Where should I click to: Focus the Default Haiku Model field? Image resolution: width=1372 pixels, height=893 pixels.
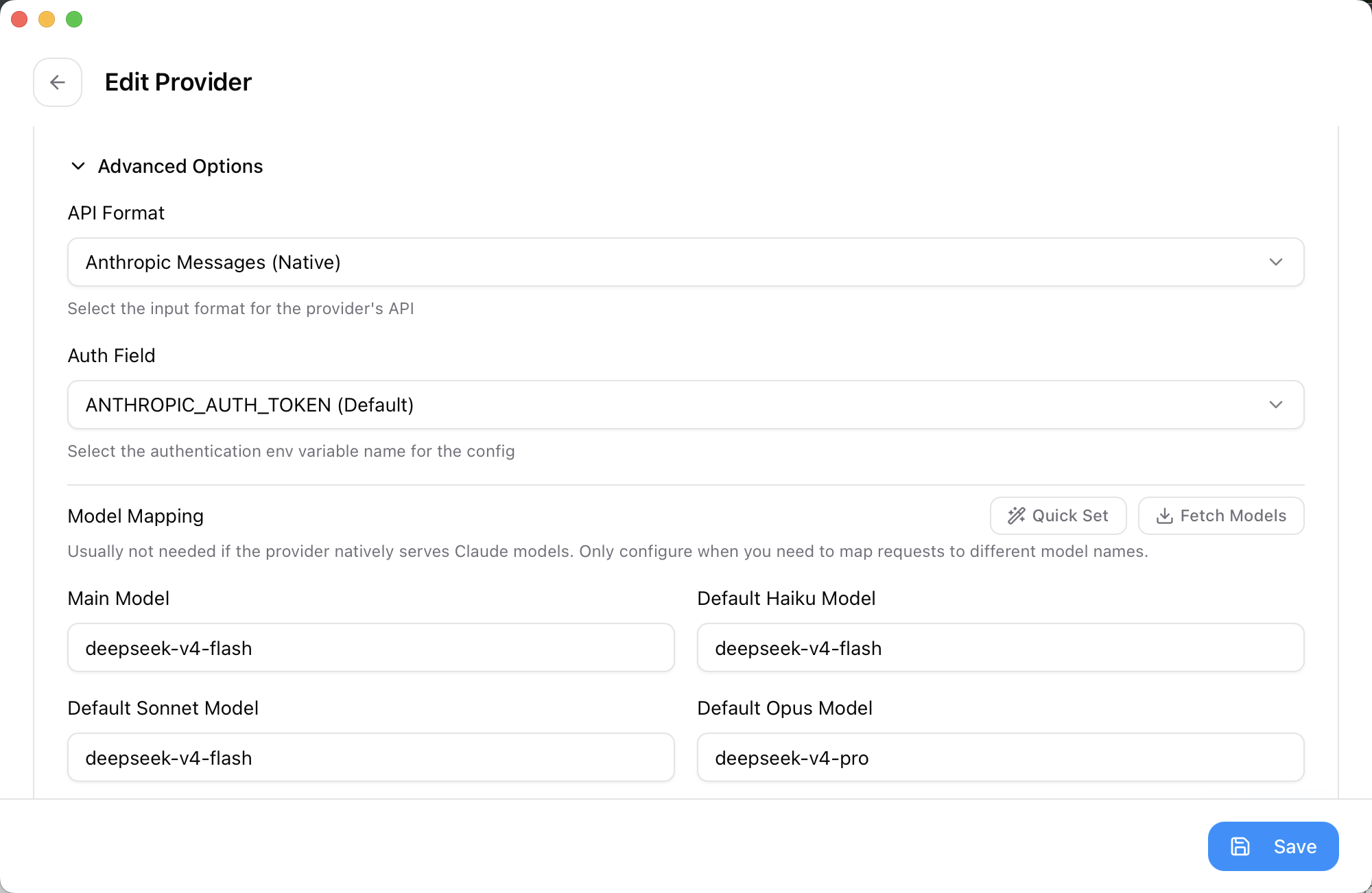point(1000,647)
